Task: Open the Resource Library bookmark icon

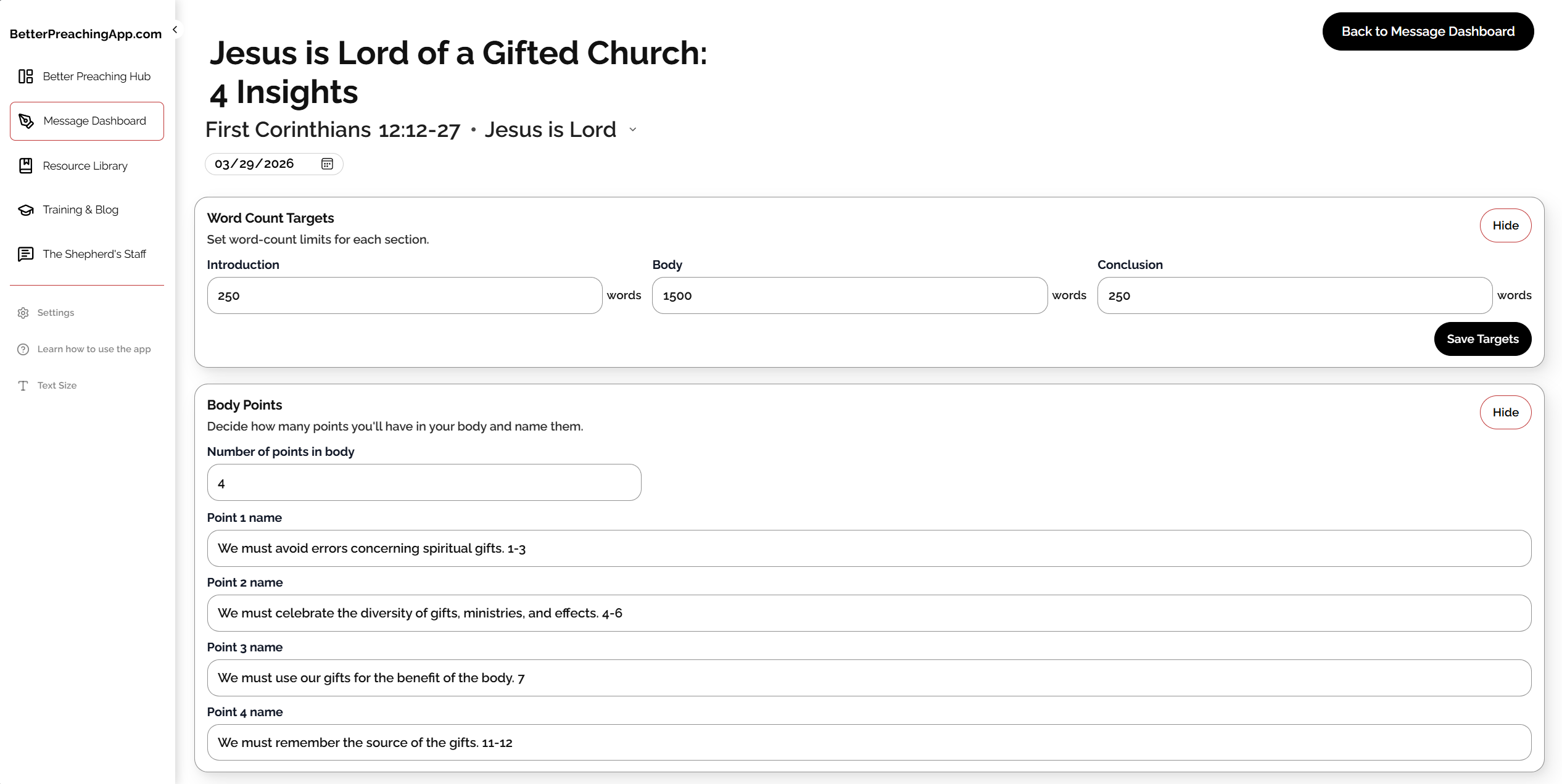Action: pos(25,165)
